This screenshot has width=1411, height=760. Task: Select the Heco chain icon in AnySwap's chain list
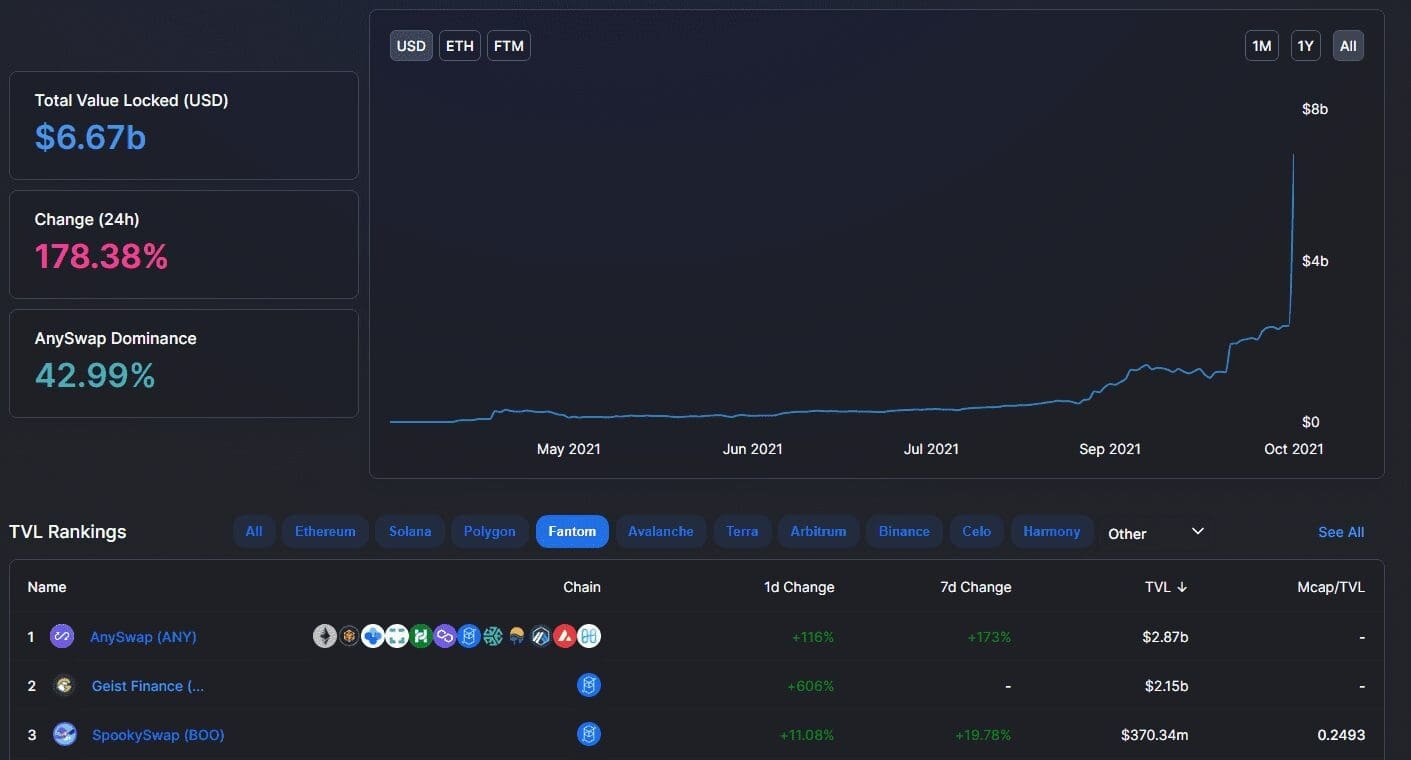[x=421, y=636]
